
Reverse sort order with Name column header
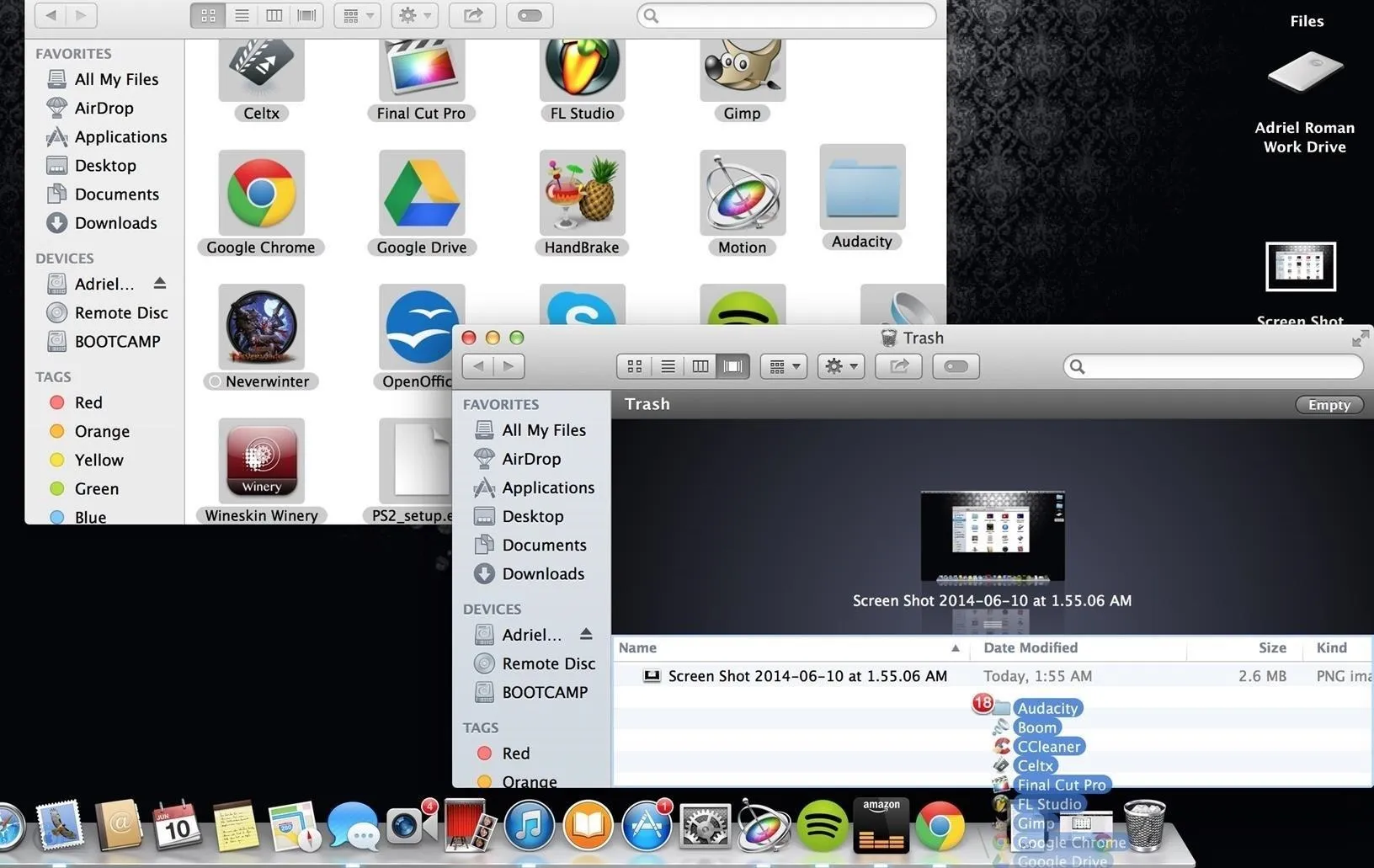(x=791, y=647)
